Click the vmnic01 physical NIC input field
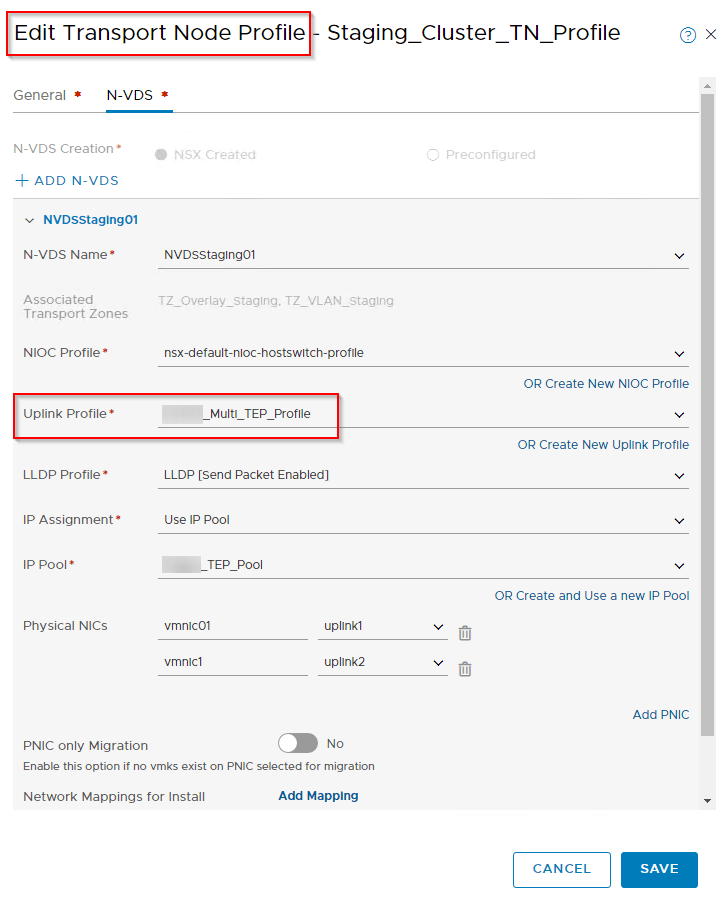 click(x=232, y=626)
